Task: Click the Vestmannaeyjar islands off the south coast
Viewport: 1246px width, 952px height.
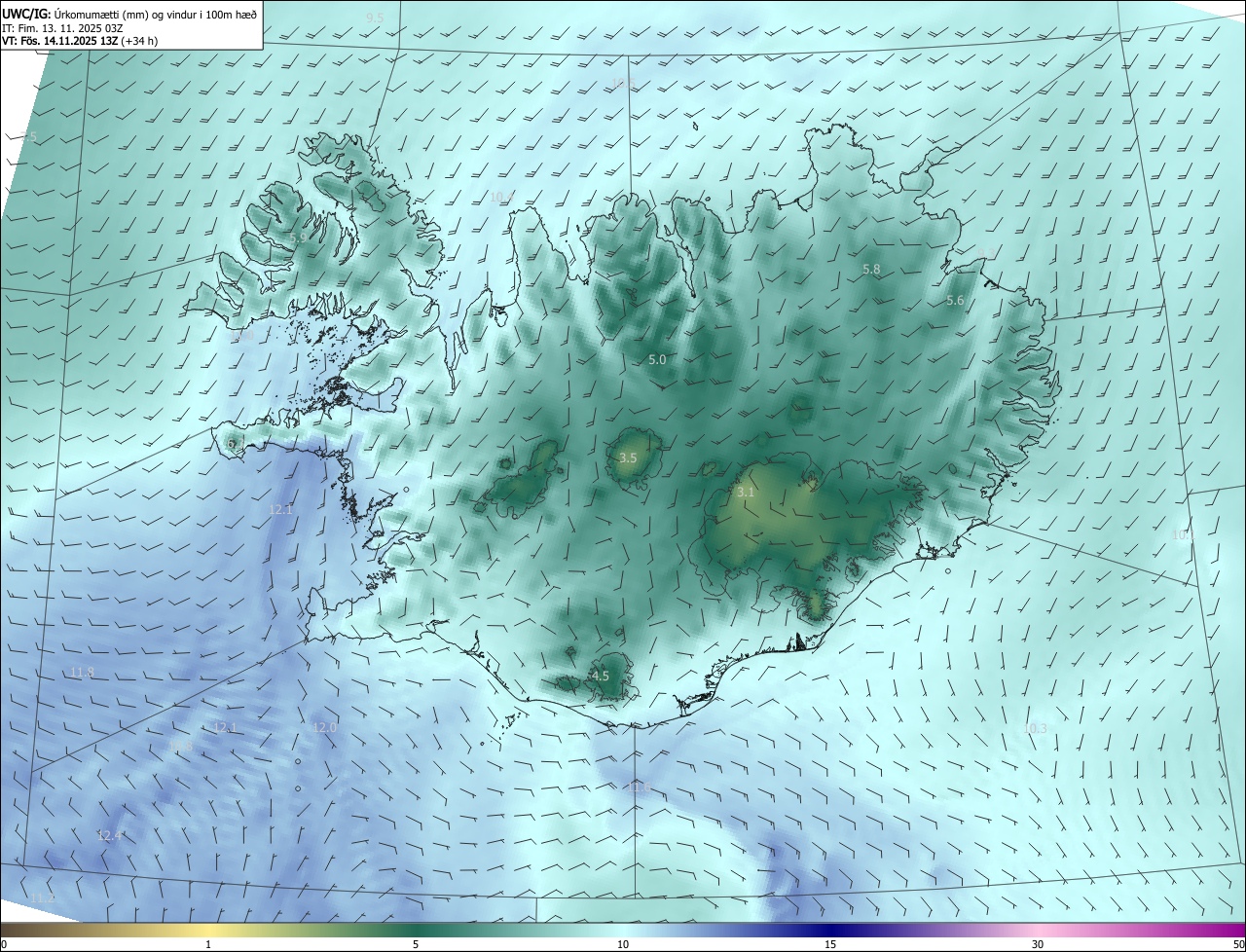Action: pos(506,722)
